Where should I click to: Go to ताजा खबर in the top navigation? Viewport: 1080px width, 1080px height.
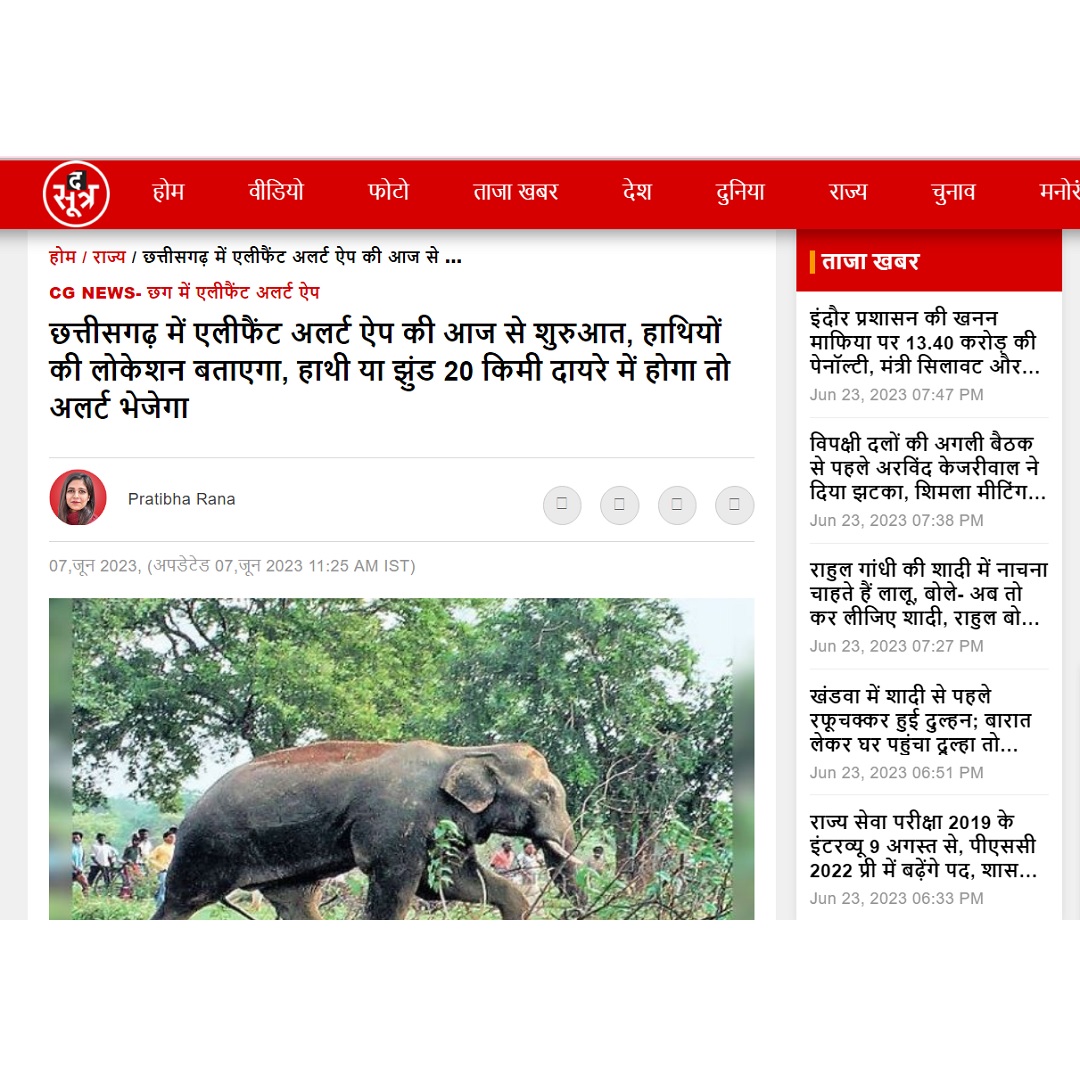click(x=515, y=191)
